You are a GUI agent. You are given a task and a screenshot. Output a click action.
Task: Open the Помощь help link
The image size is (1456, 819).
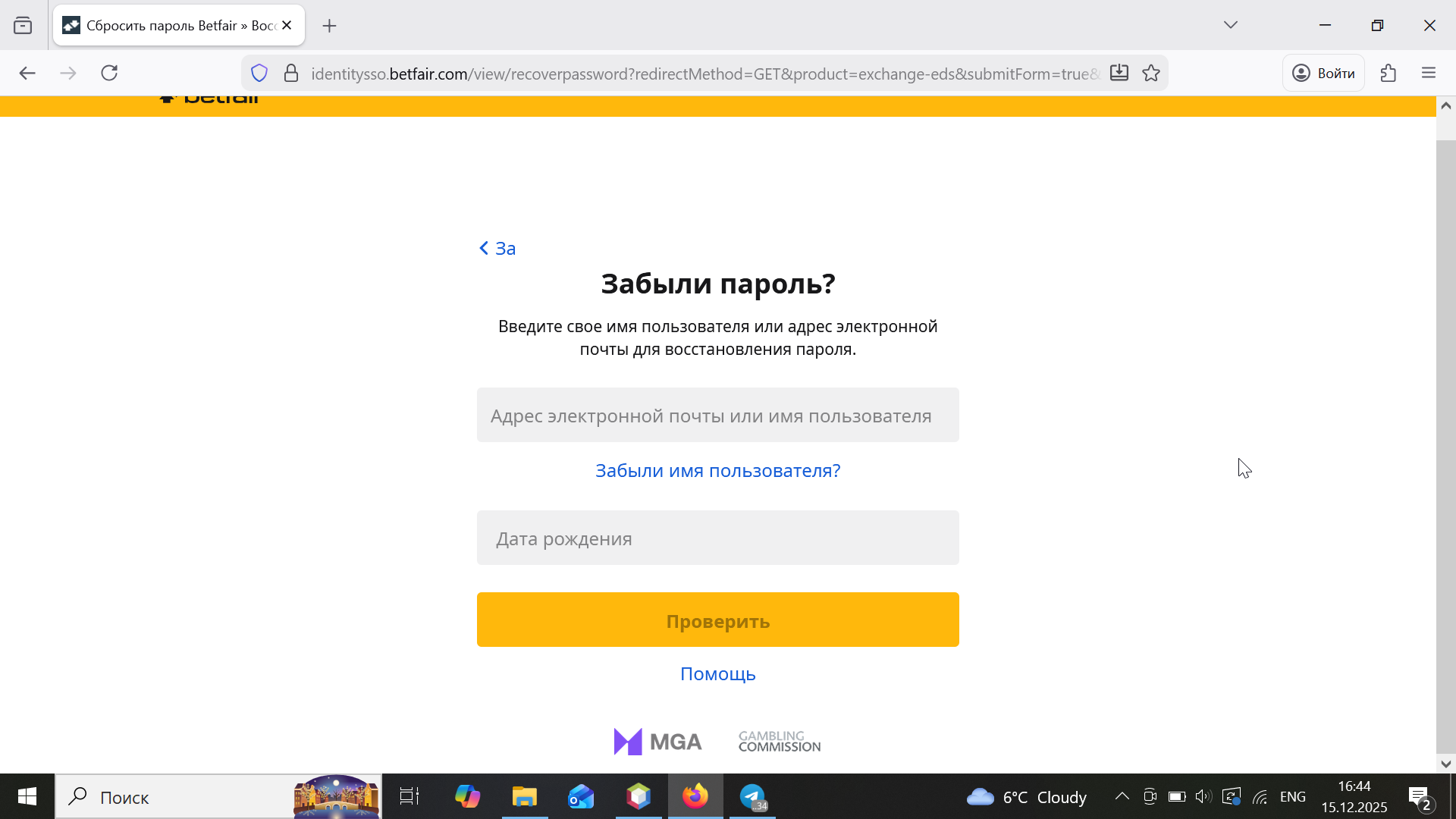click(x=717, y=674)
